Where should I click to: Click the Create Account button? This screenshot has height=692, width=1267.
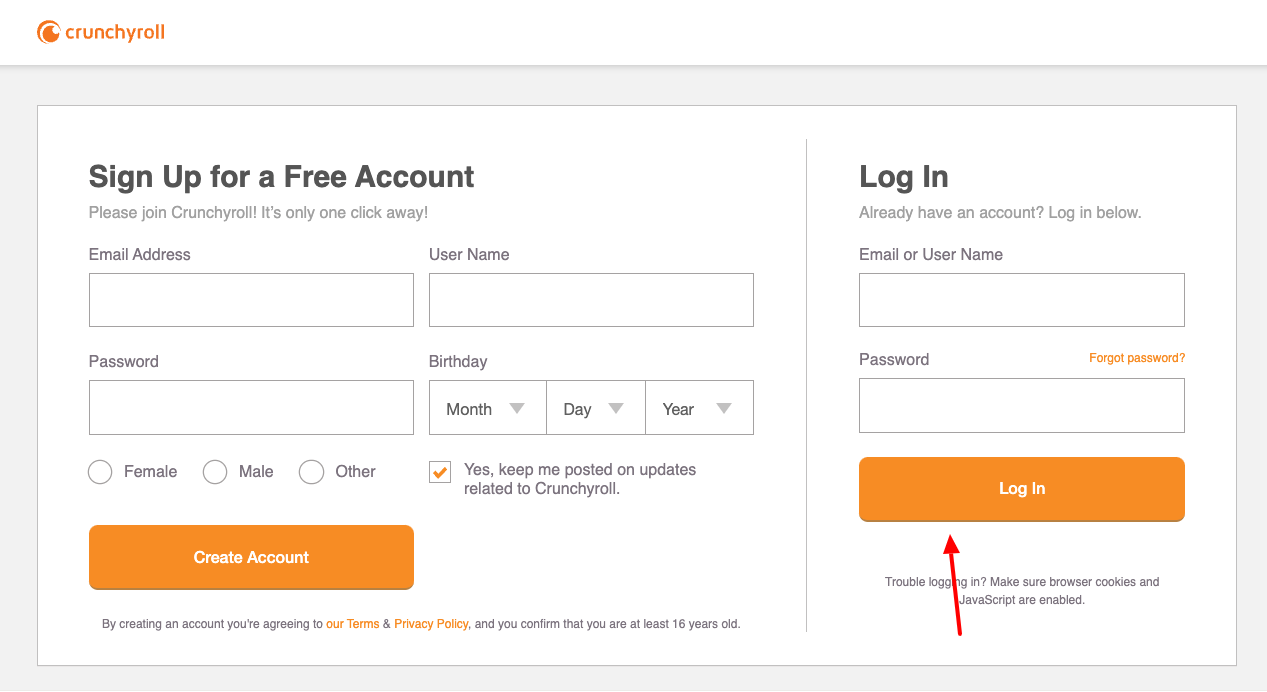[251, 557]
